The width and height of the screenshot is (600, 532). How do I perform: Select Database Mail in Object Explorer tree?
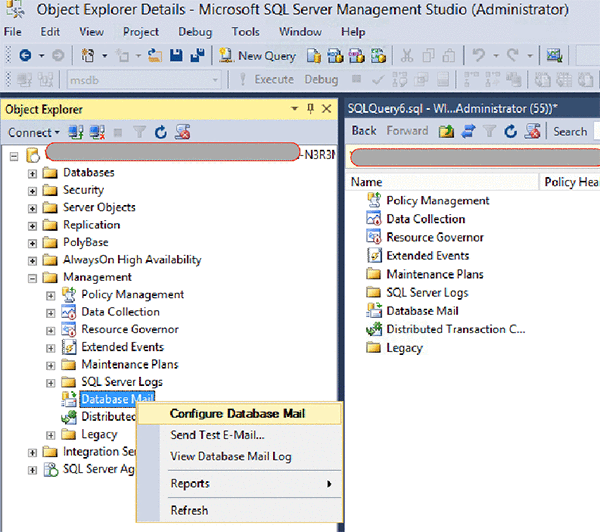(117, 399)
